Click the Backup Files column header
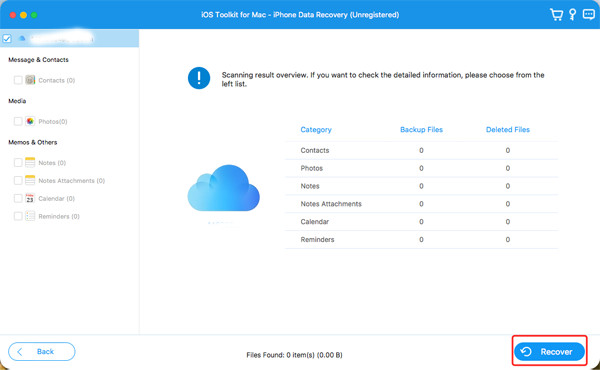The width and height of the screenshot is (600, 370). [x=421, y=130]
